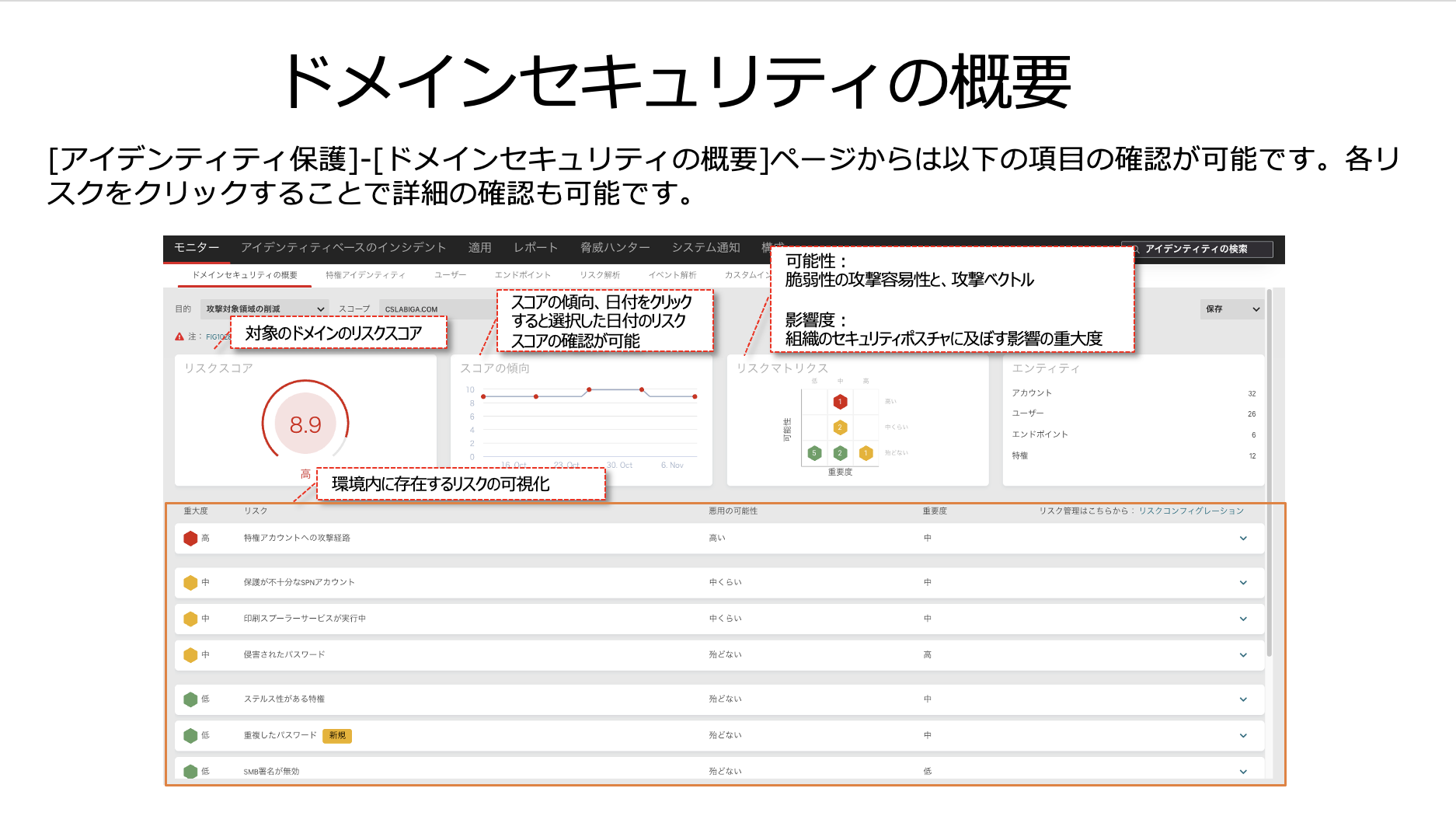Click the yellow hexagon 1 in risk matrix
Image resolution: width=1456 pixels, height=830 pixels.
866,453
